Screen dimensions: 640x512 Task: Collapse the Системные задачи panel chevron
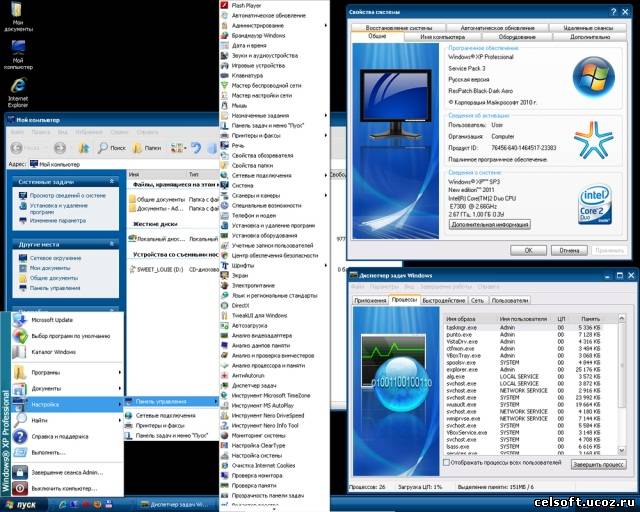point(112,181)
